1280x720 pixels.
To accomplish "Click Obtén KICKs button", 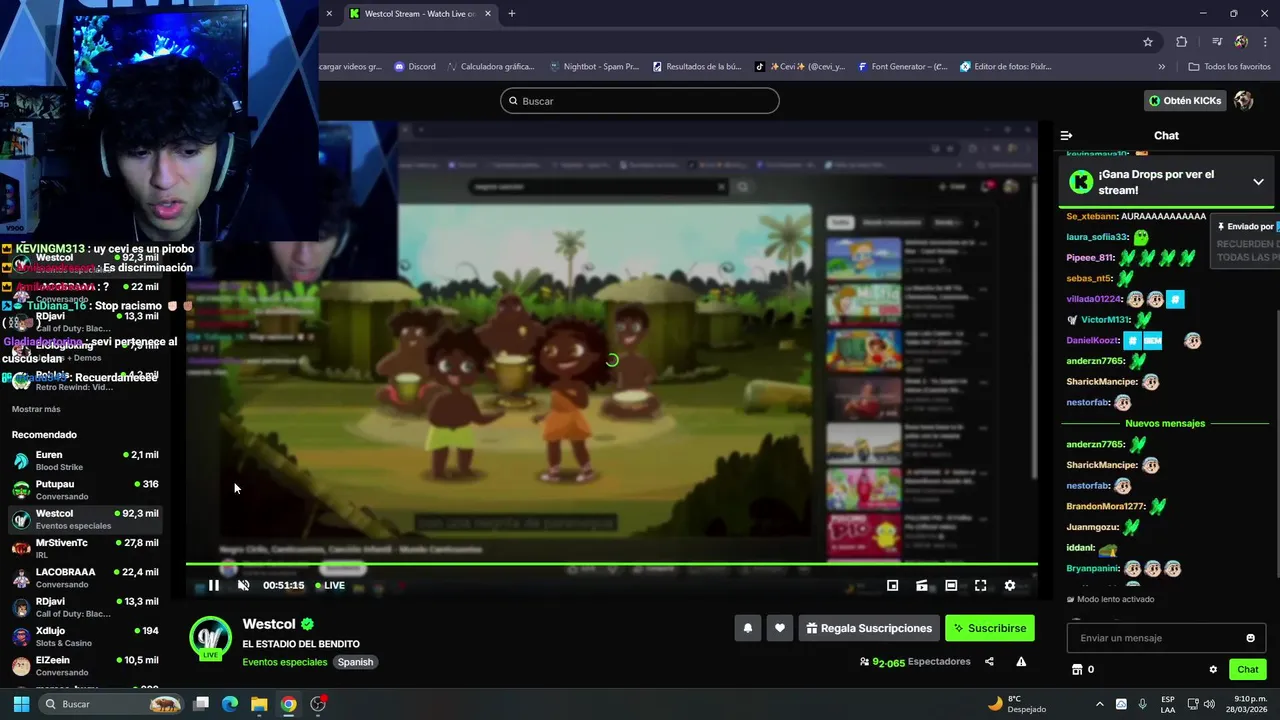I will [x=1185, y=100].
